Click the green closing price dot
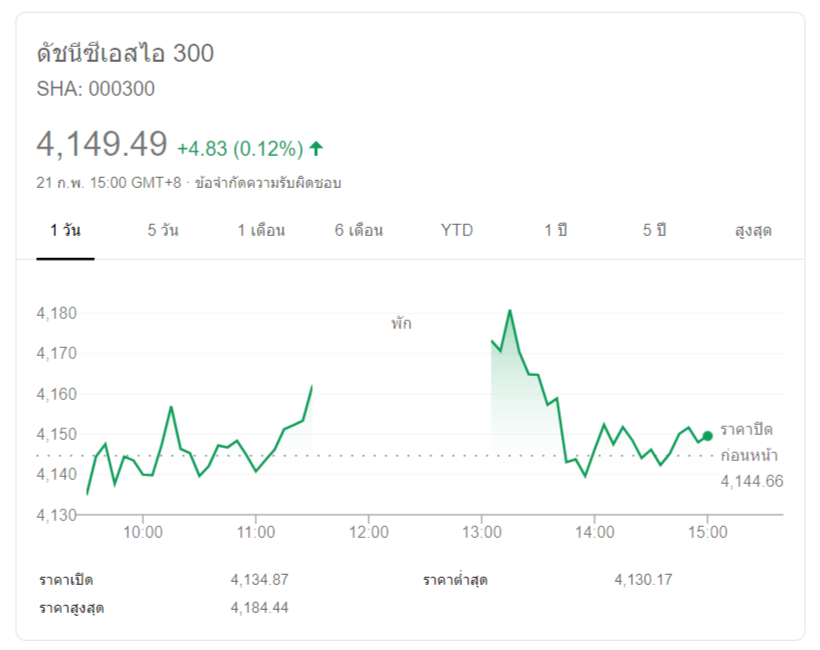The width and height of the screenshot is (820, 650). pos(708,435)
